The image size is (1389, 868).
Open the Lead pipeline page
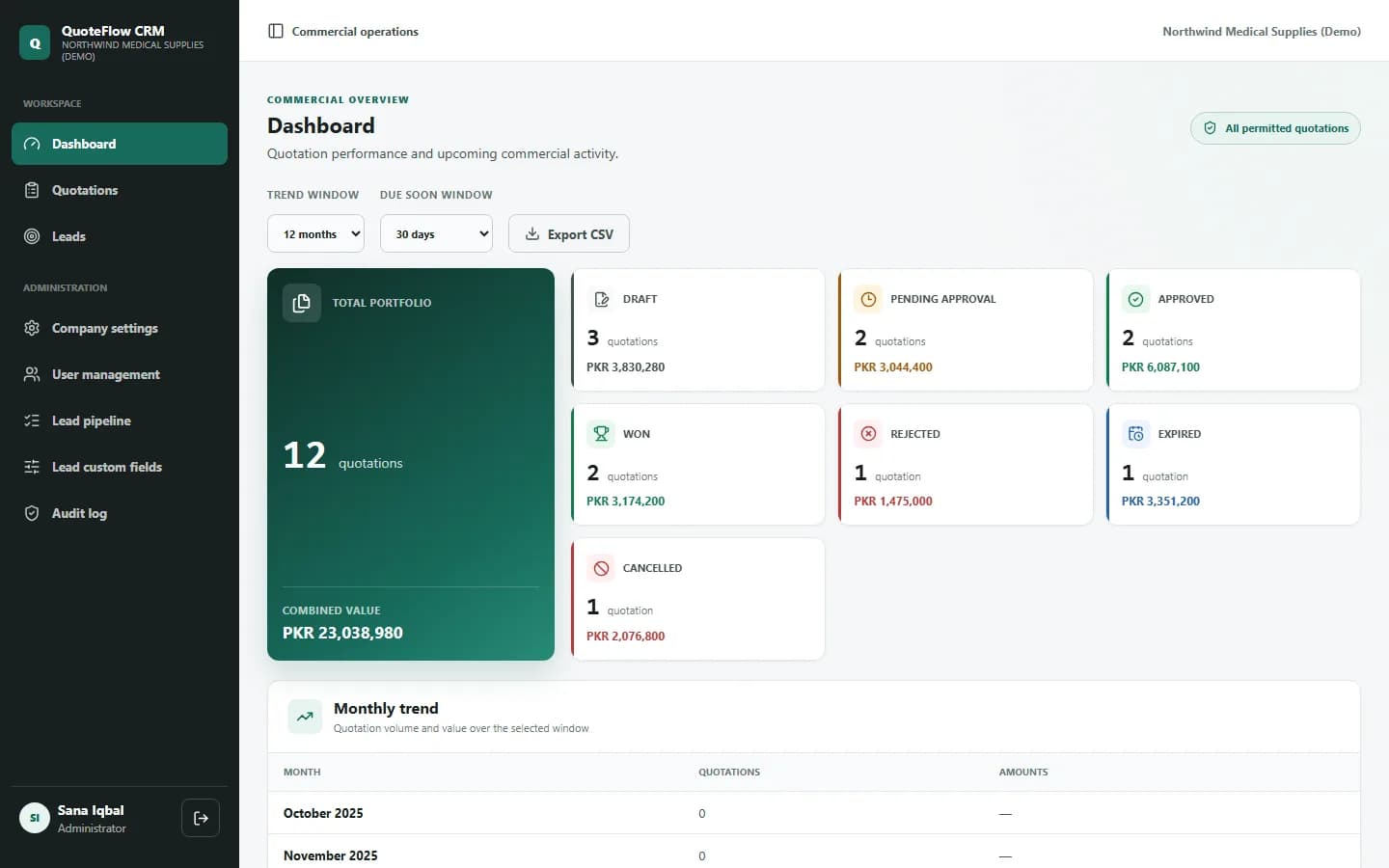click(120, 420)
